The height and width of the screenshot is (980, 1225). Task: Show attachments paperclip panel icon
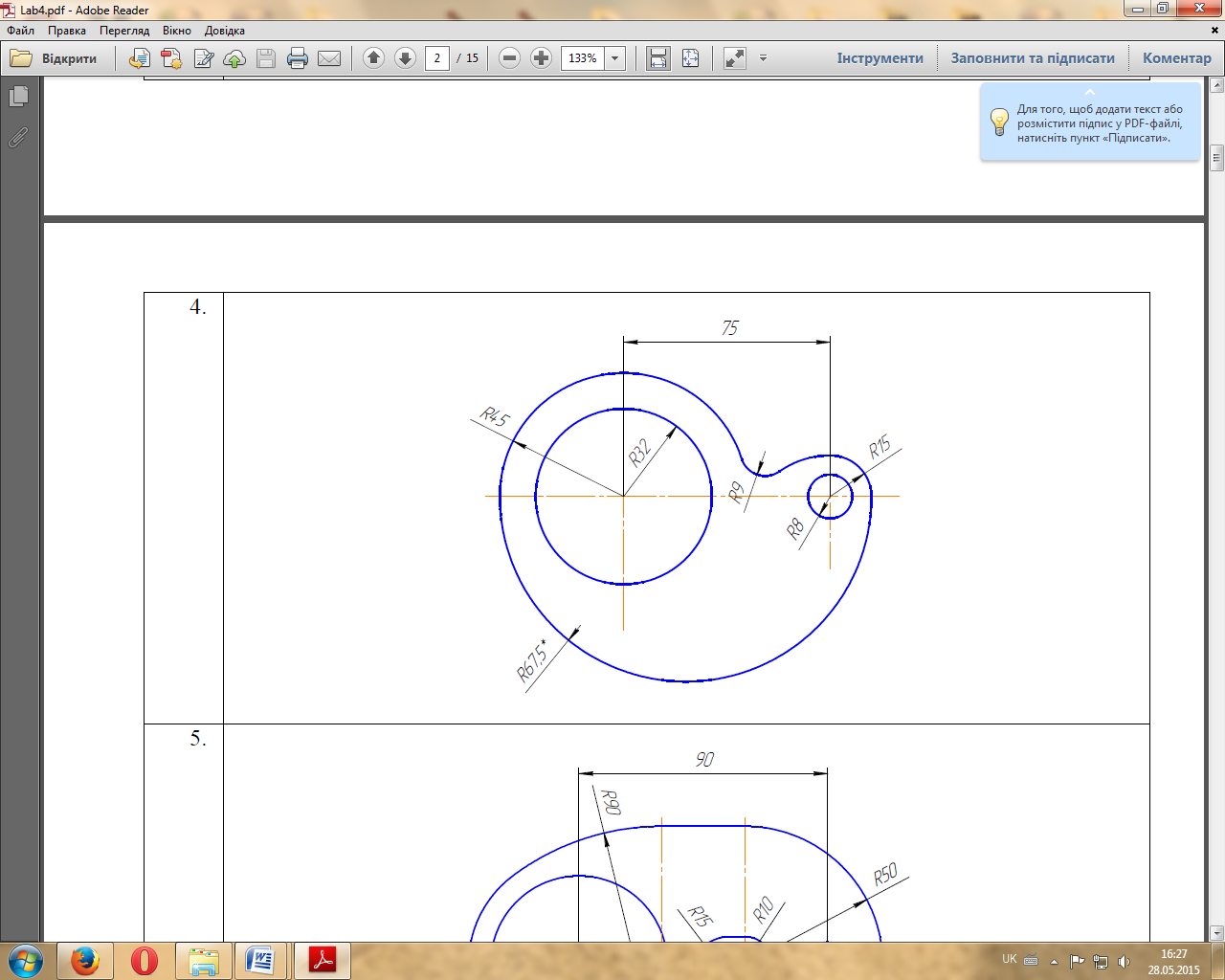pos(18,138)
